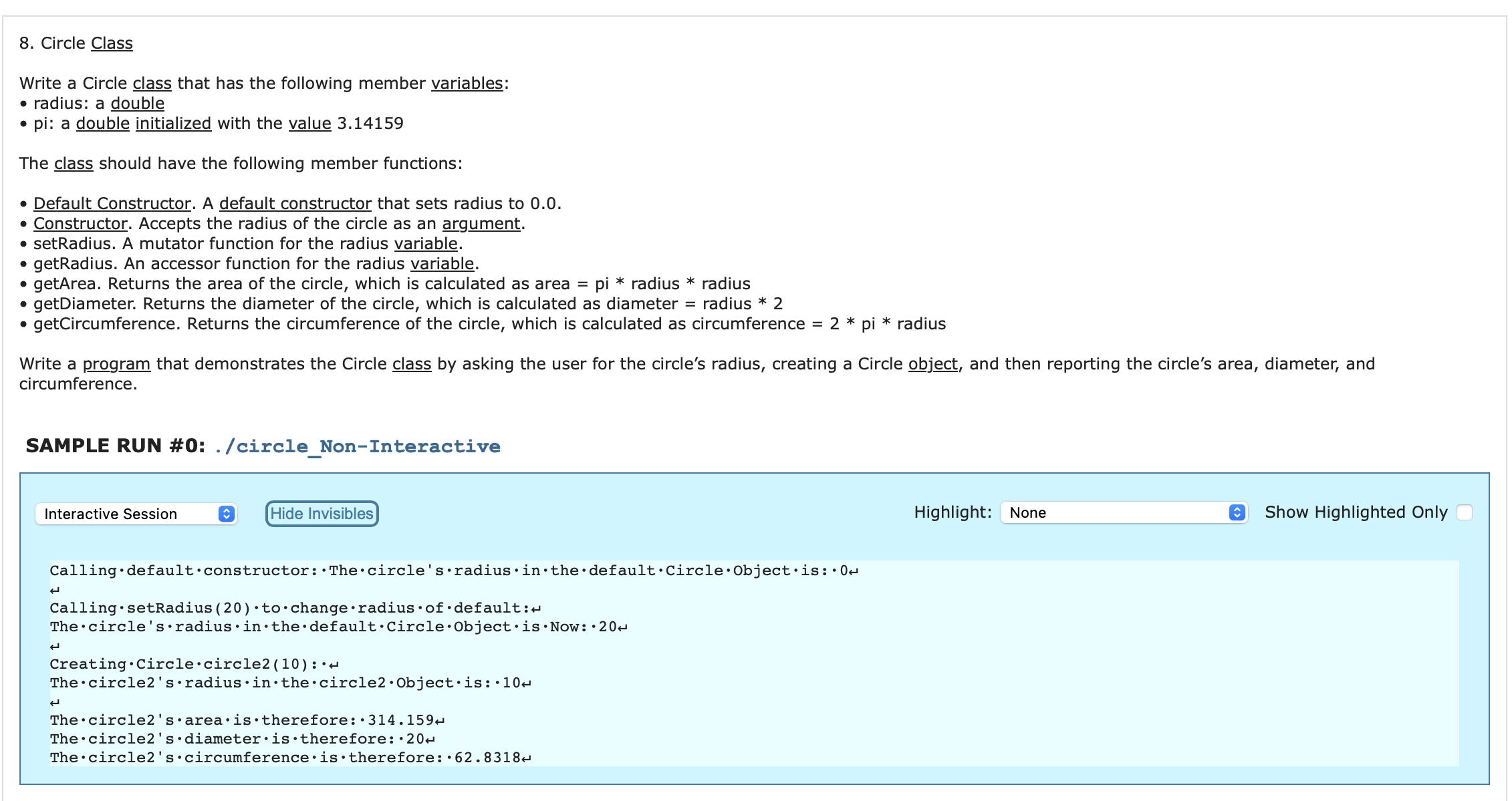Click the Constructor glossary link

click(80, 223)
